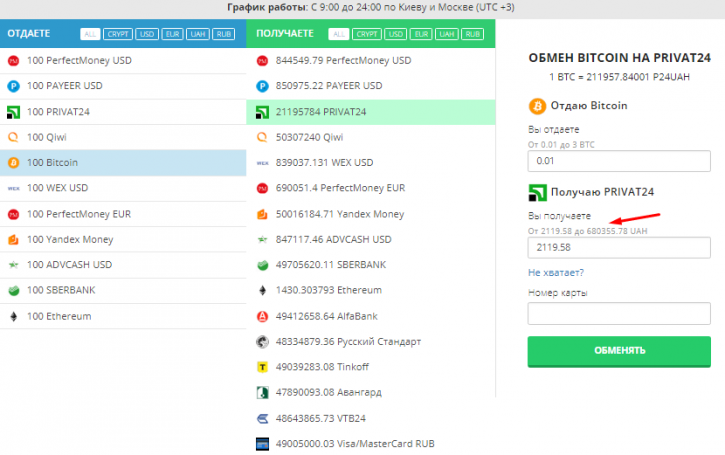This screenshot has height=455, width=725.
Task: Select CRYPT filter under ОТДАЕТЕ
Action: tap(118, 34)
